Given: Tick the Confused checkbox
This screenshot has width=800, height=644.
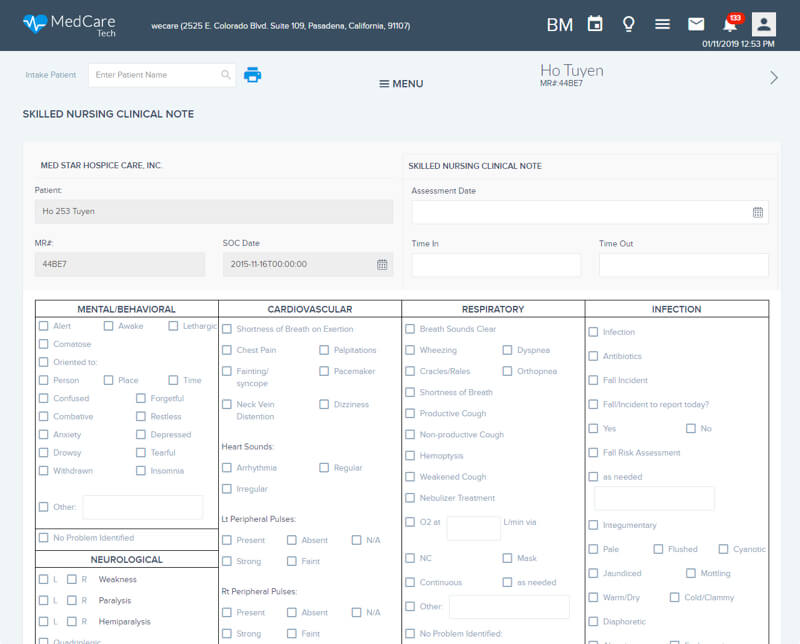Looking at the screenshot, I should coord(44,398).
